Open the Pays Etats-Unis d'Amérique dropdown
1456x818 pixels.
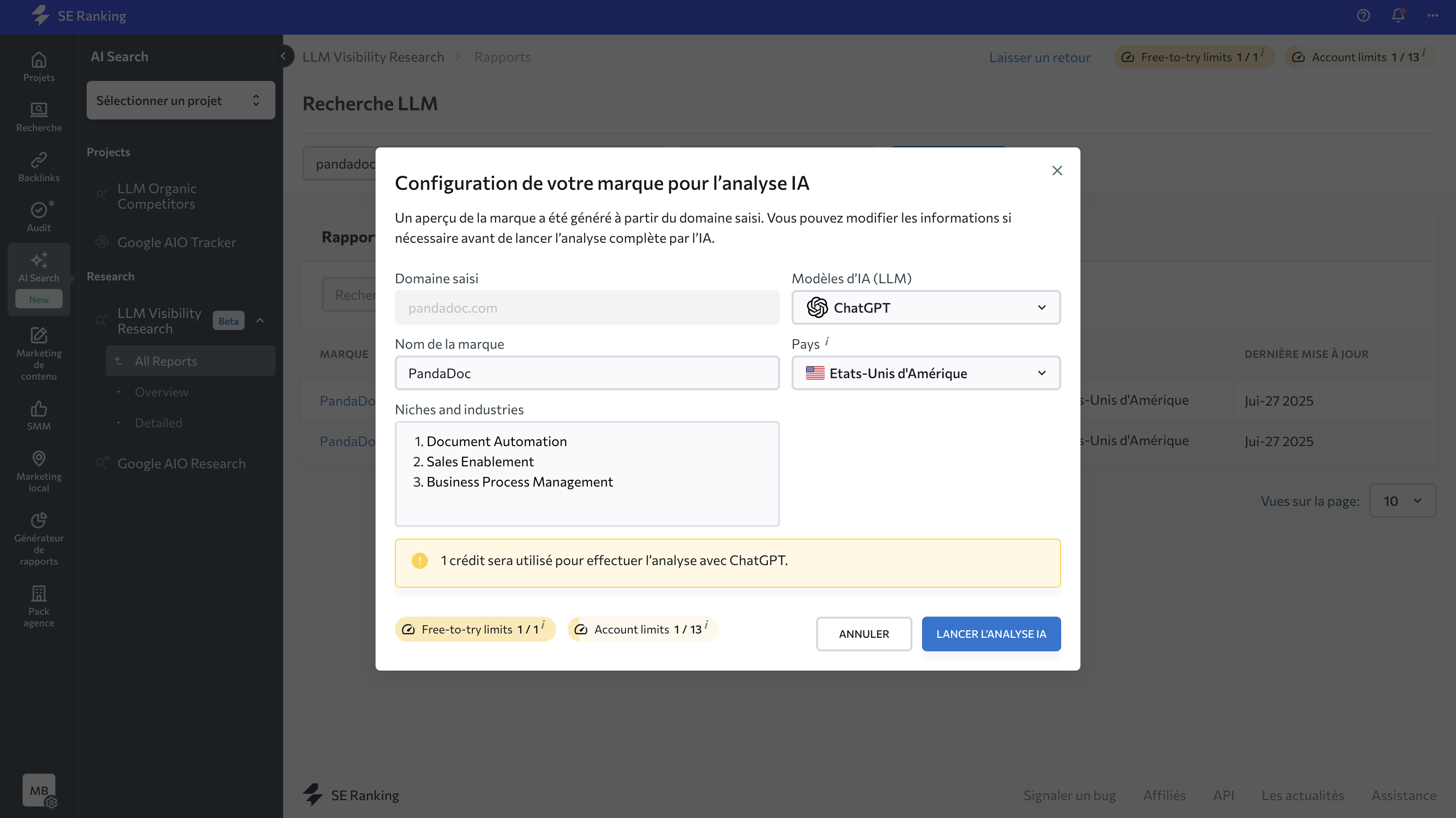click(926, 373)
